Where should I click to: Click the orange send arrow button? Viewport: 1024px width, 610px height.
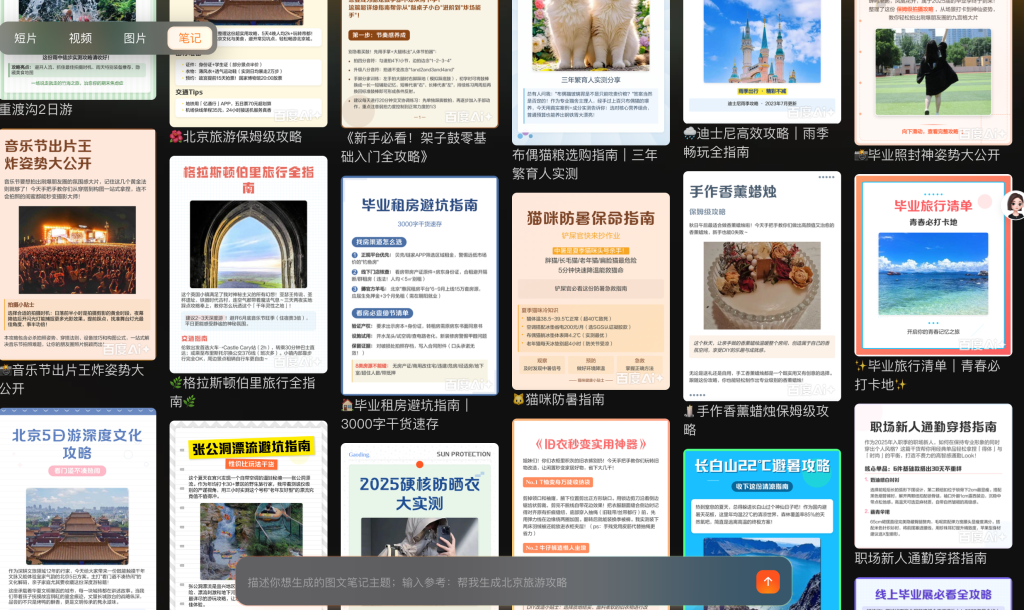[x=767, y=582]
